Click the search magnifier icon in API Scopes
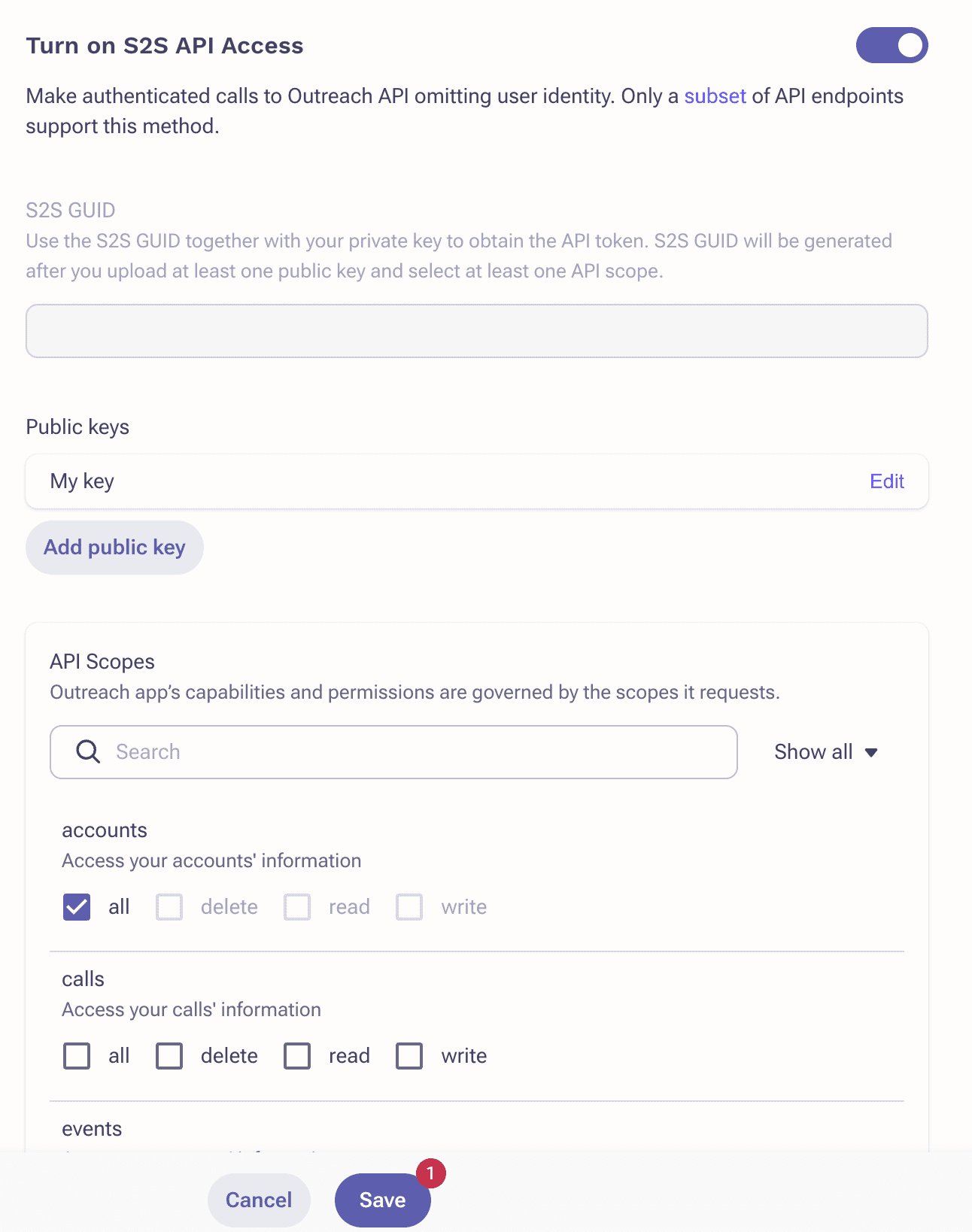 pos(87,751)
